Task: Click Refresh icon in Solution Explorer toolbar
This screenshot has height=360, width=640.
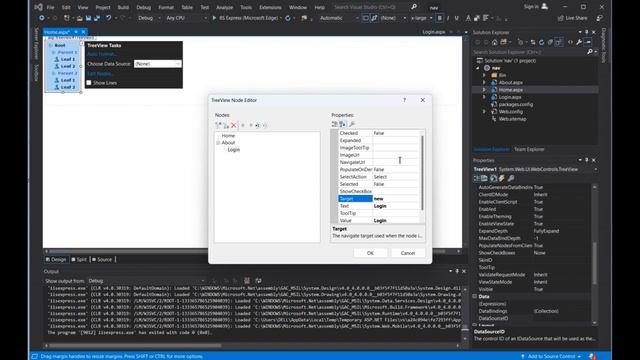Action: pyautogui.click(x=542, y=42)
